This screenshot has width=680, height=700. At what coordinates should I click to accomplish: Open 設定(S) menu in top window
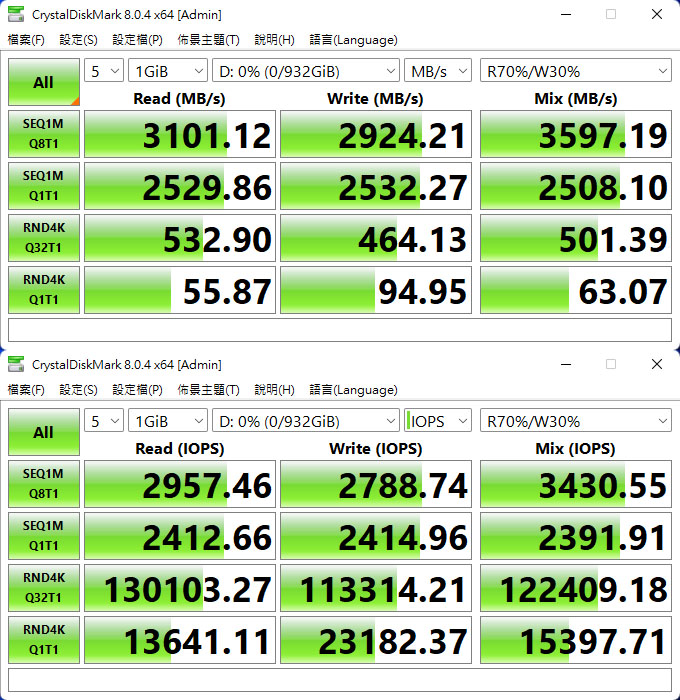point(78,40)
